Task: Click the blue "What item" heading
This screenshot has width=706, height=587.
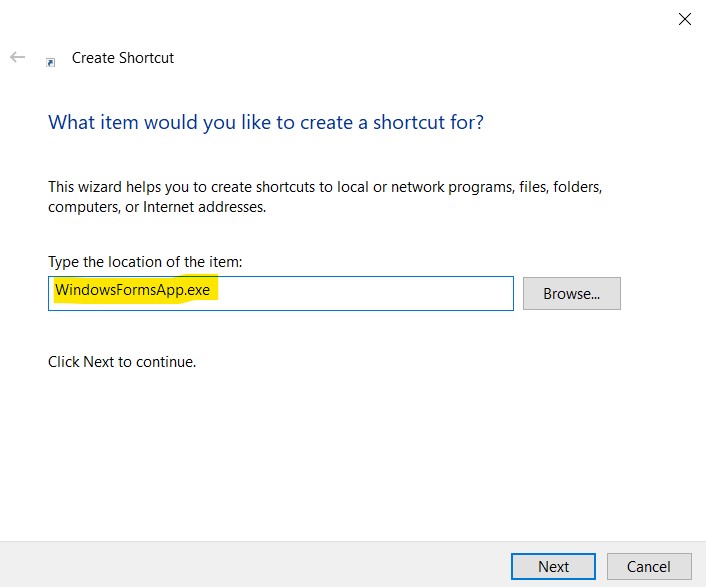Action: click(266, 123)
